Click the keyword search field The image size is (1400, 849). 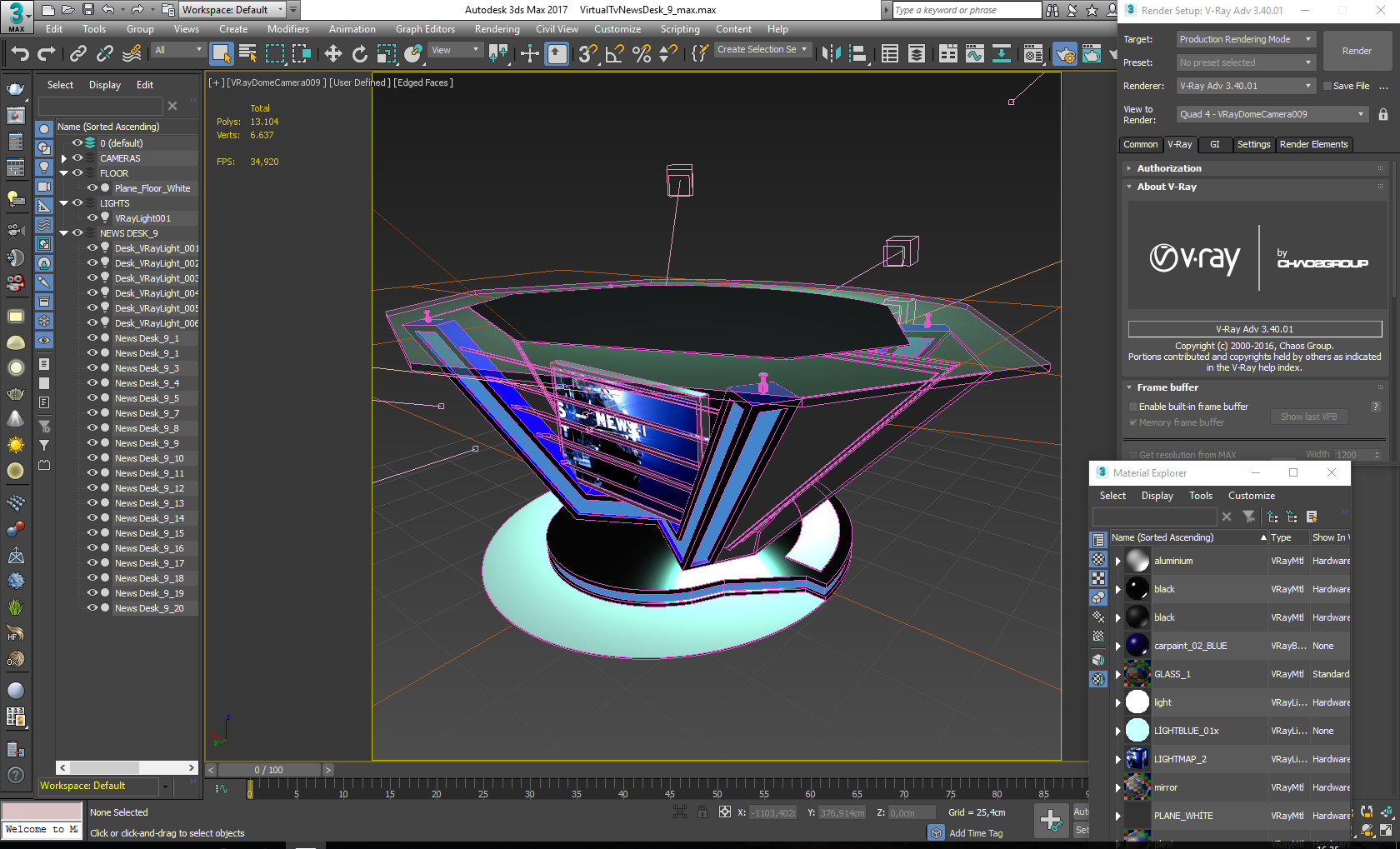click(x=966, y=10)
